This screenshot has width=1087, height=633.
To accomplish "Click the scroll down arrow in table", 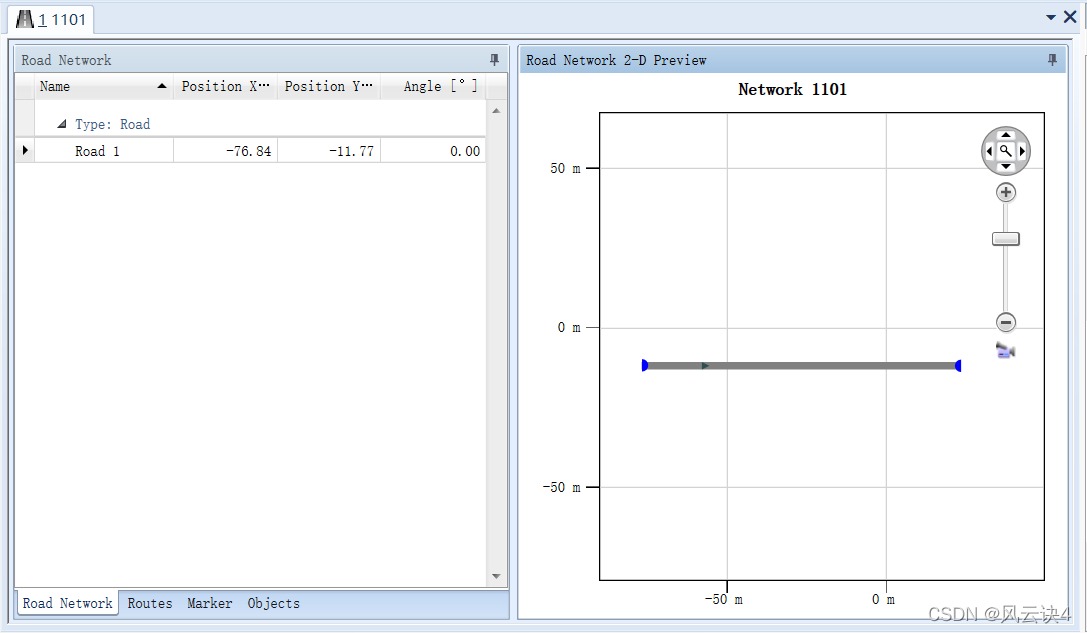I will [x=496, y=576].
